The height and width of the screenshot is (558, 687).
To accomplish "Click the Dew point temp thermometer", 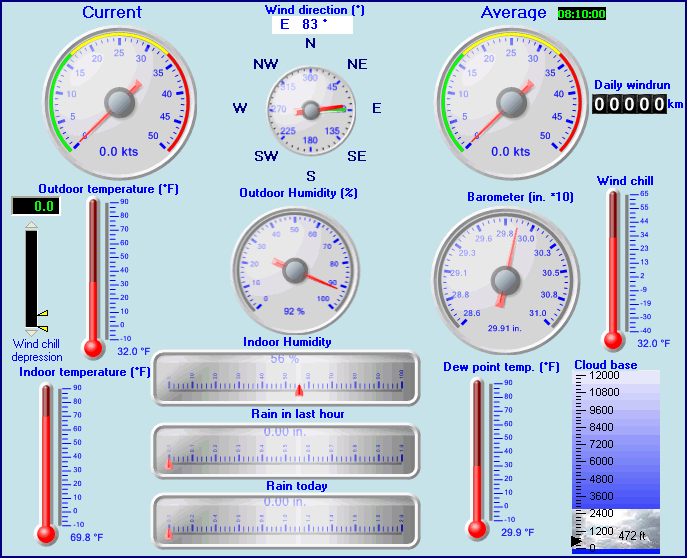I will point(491,459).
